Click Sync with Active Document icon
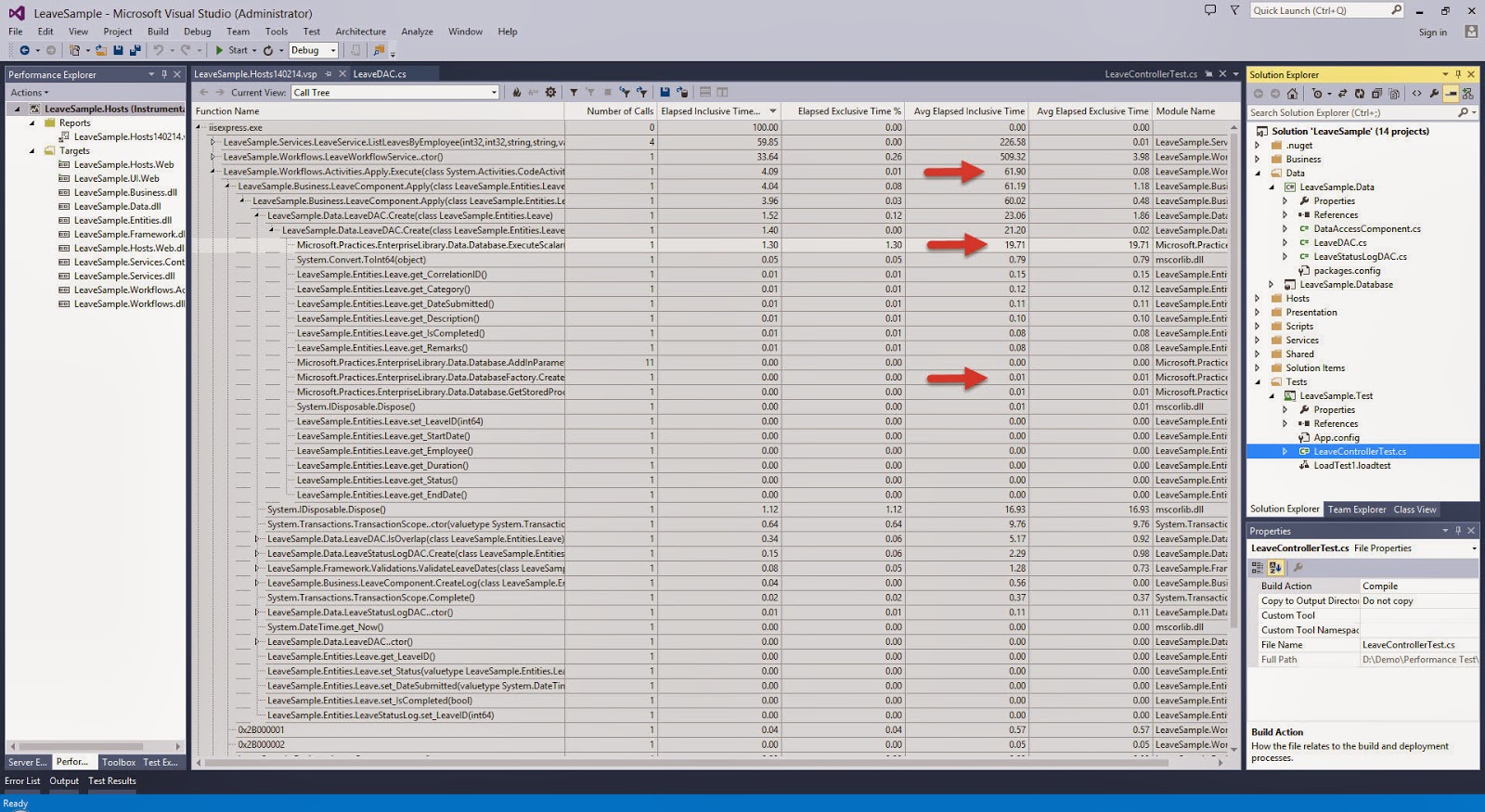 [1342, 94]
